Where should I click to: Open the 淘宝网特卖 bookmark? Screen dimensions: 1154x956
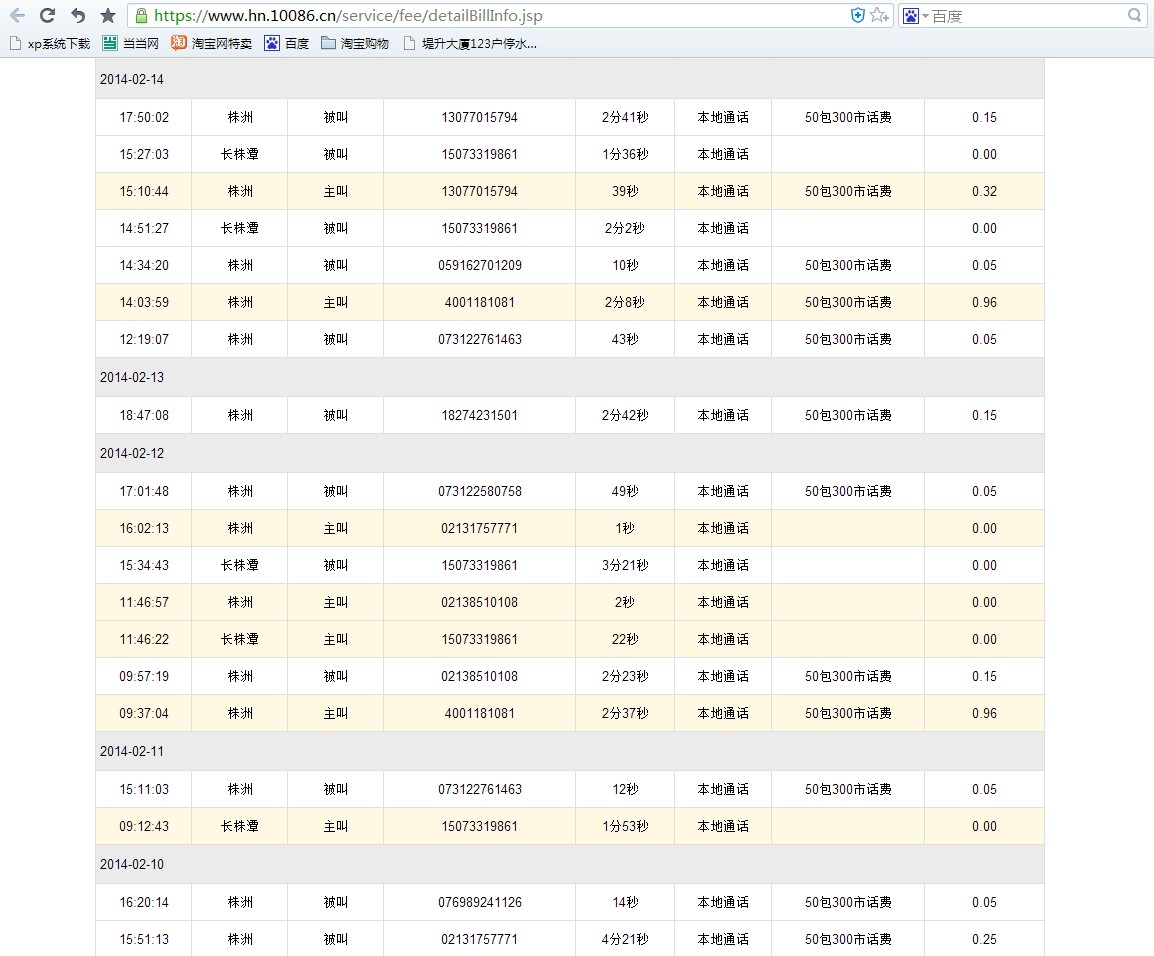pyautogui.click(x=211, y=43)
